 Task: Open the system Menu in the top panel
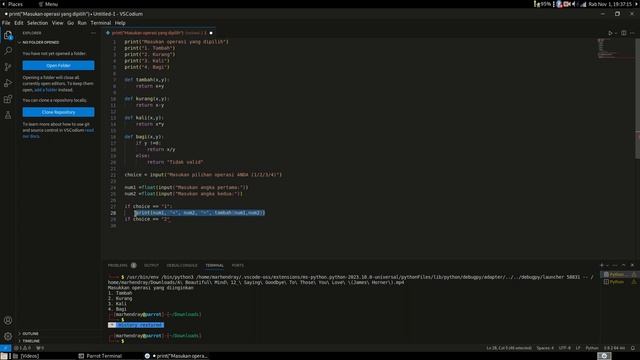(48, 4)
